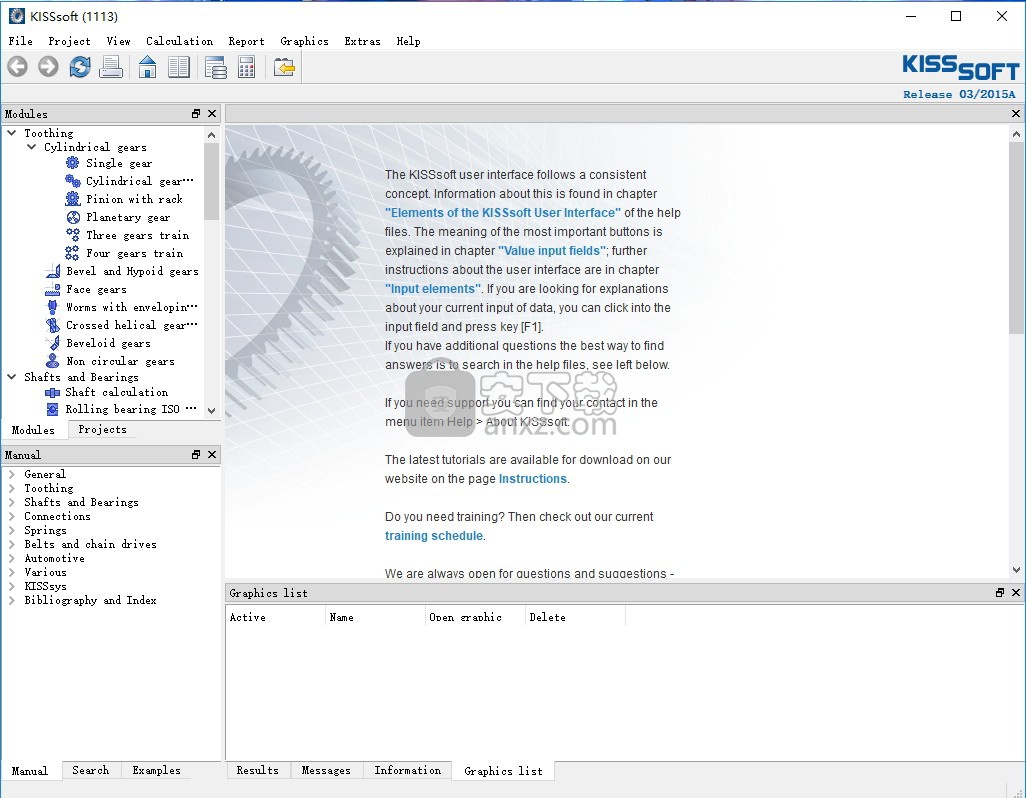Select the Pinion with rack module
This screenshot has height=798, width=1026.
134,199
